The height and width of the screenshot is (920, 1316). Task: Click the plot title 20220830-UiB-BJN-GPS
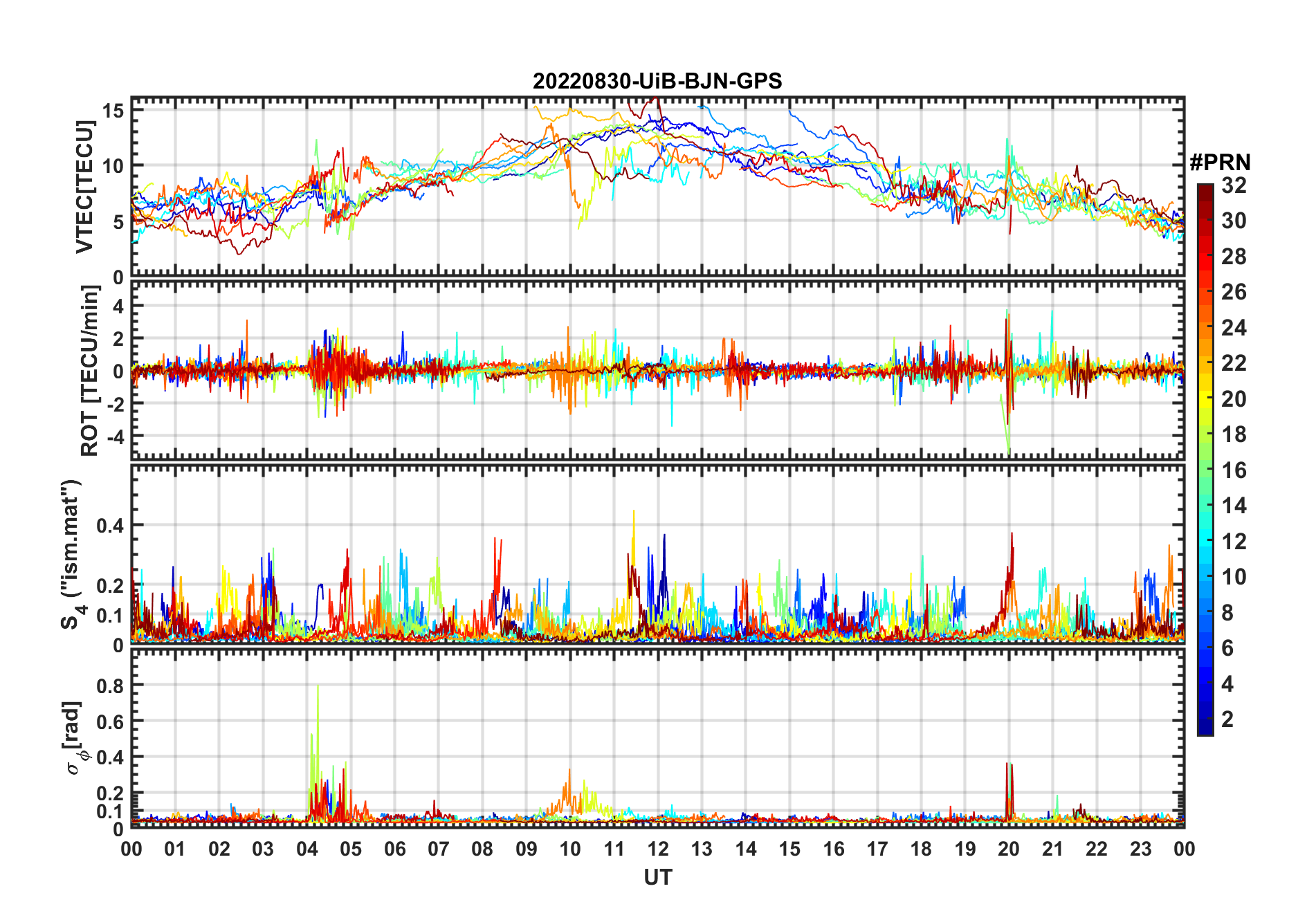click(x=657, y=81)
